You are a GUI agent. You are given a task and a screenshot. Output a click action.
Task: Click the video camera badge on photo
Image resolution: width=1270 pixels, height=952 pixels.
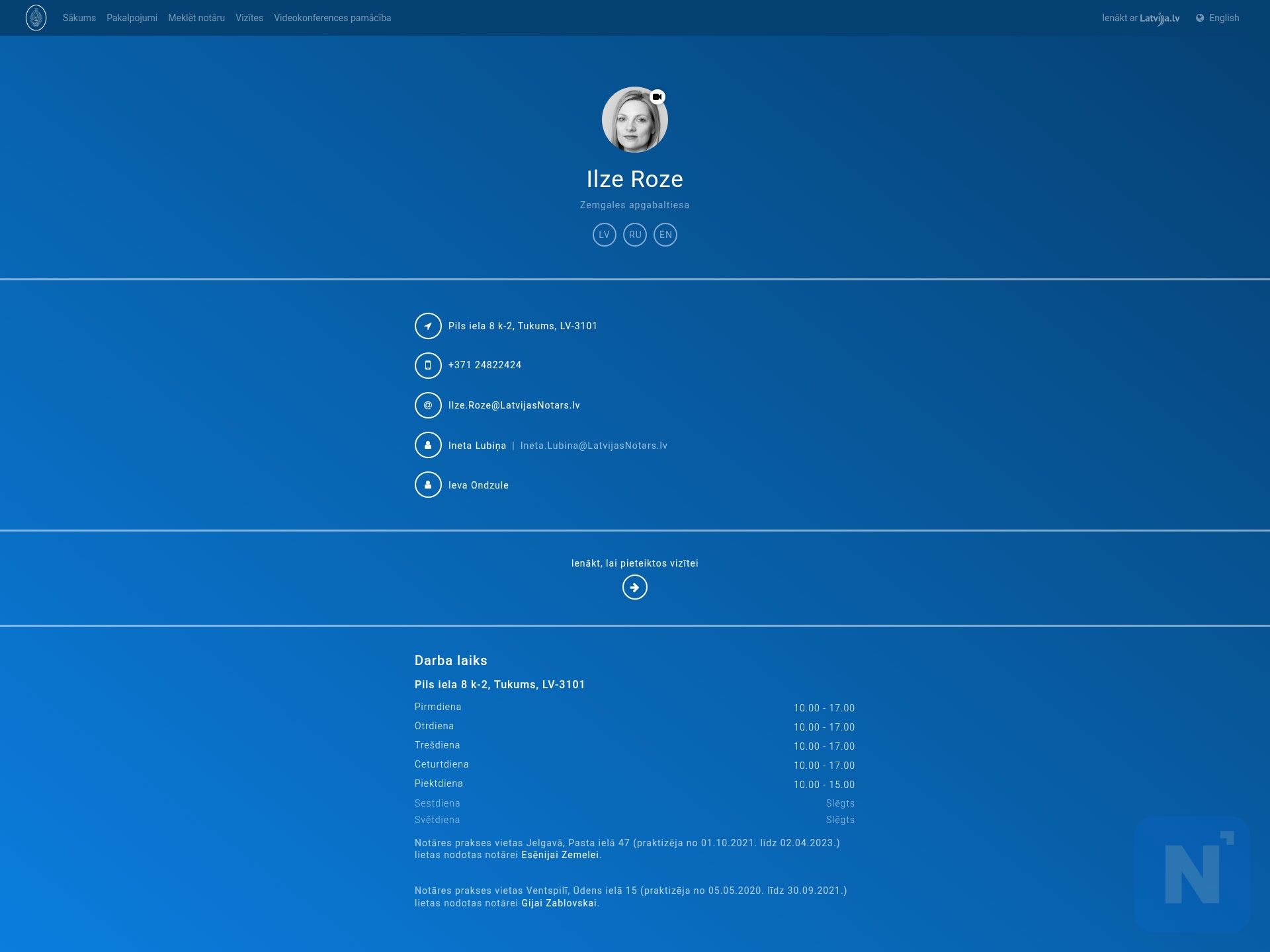point(657,97)
